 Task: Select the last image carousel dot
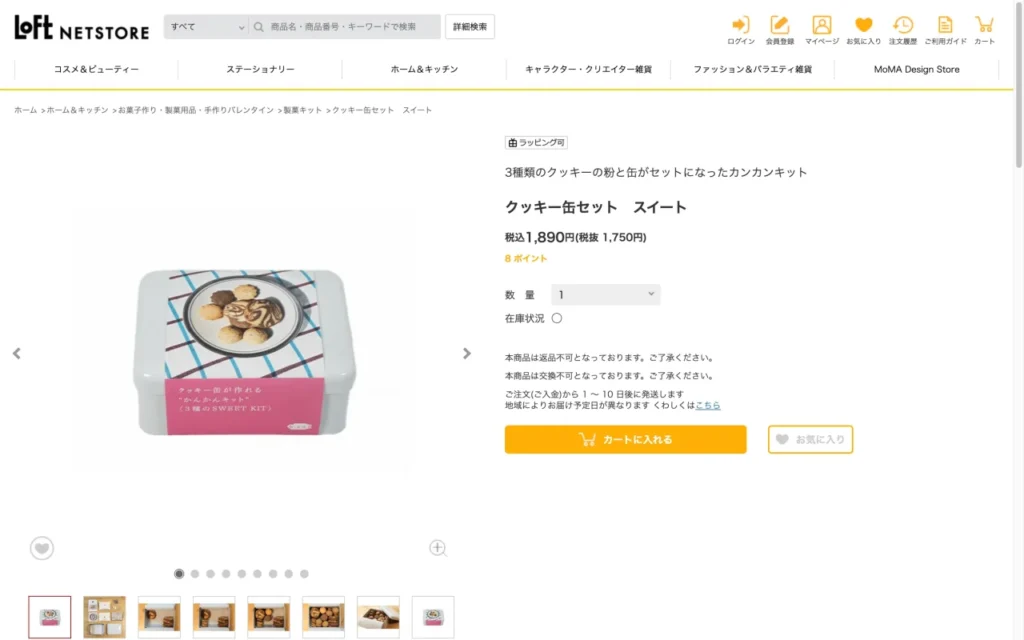pos(304,574)
